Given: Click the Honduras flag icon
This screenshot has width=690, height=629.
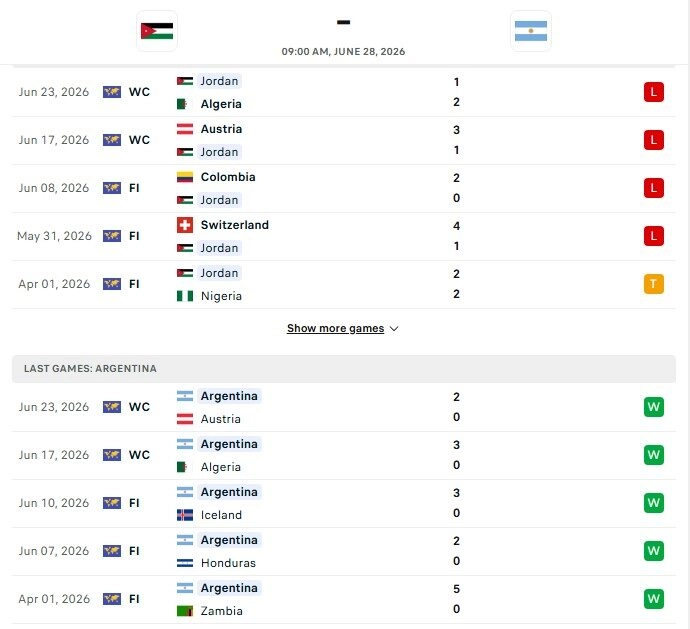Looking at the screenshot, I should pos(185,563).
